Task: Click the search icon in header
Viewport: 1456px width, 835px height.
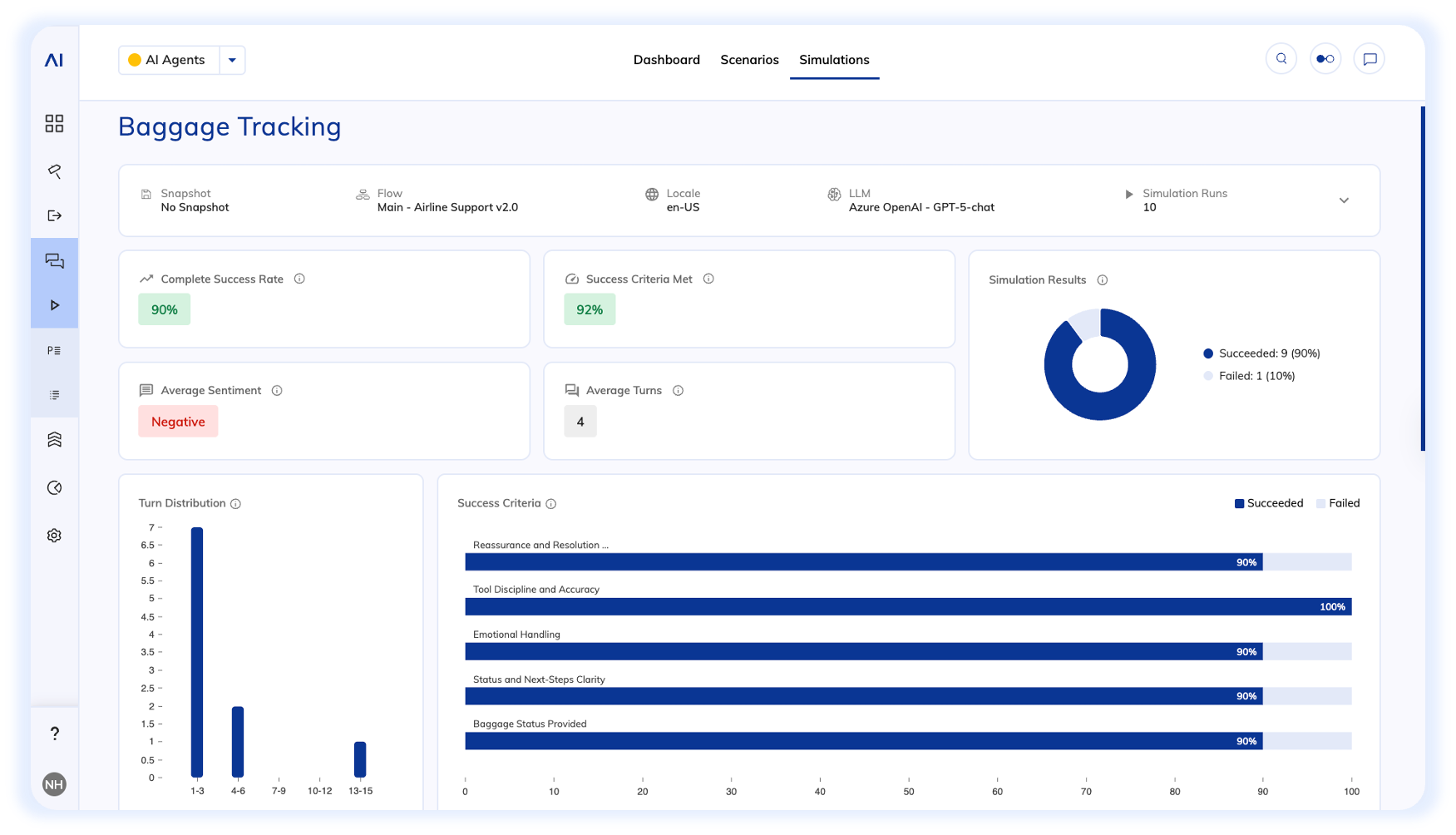Action: click(x=1281, y=59)
